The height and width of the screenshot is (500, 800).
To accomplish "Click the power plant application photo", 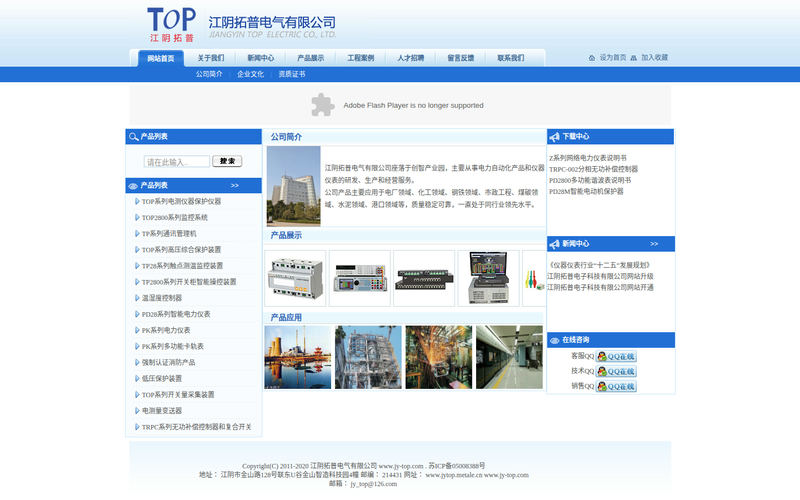I will tap(298, 357).
